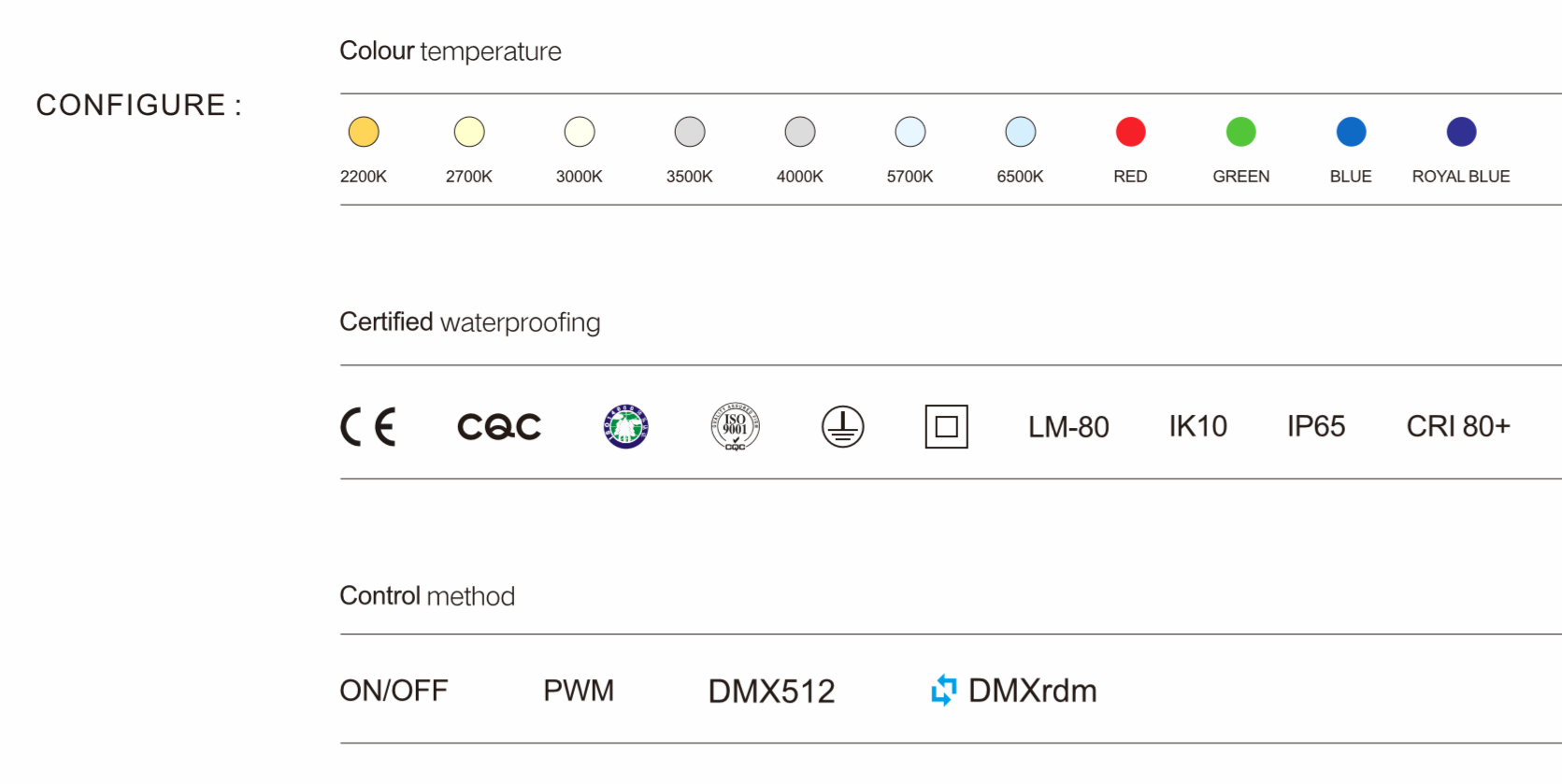Select the ON/OFF control method
Screen dimensions: 1562x784
click(x=394, y=691)
